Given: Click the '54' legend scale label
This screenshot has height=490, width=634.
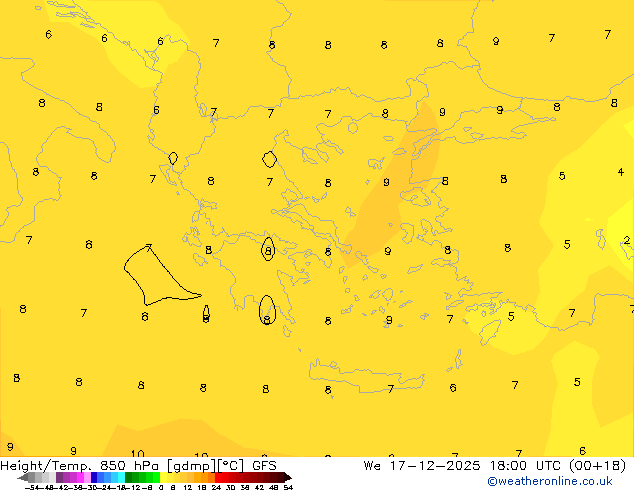Looking at the screenshot, I should (x=288, y=487).
